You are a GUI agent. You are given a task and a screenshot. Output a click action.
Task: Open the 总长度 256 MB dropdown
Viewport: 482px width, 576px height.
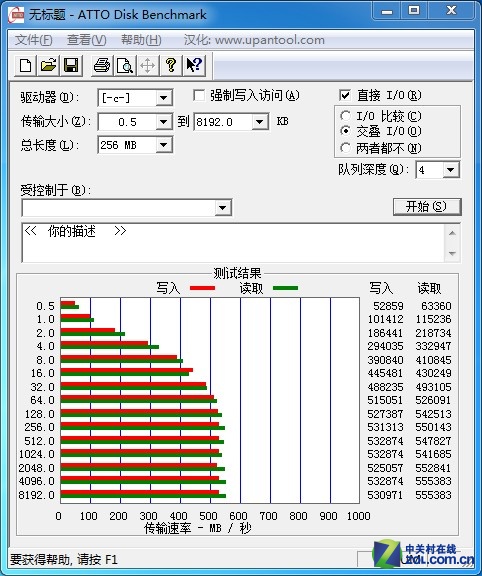coord(164,145)
